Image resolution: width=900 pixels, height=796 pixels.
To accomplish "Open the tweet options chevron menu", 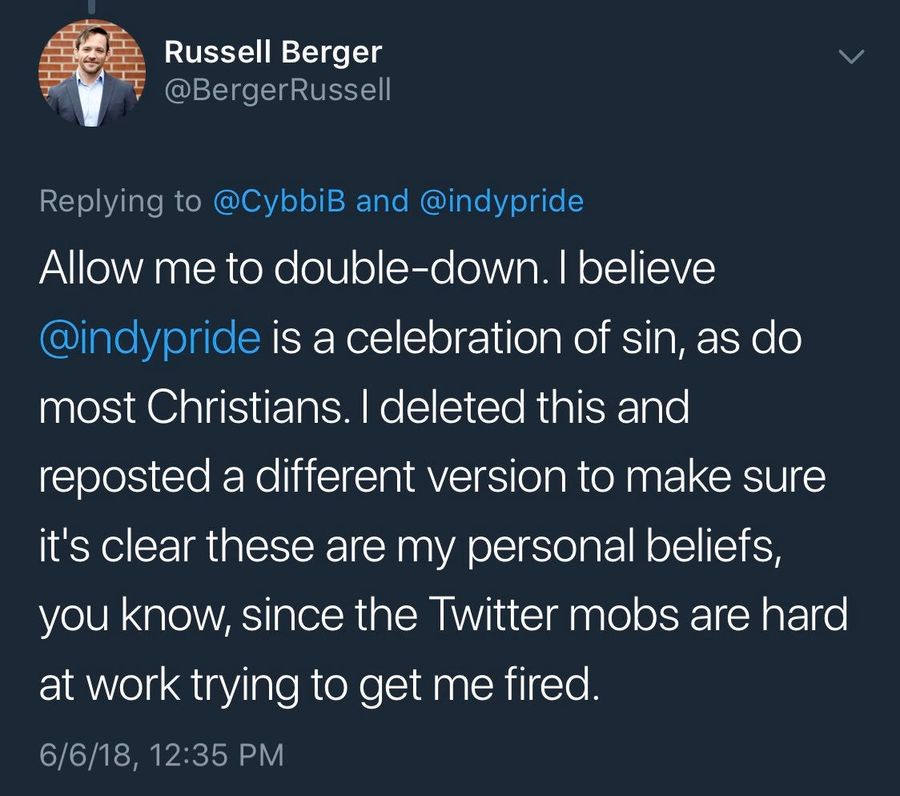I will (849, 59).
